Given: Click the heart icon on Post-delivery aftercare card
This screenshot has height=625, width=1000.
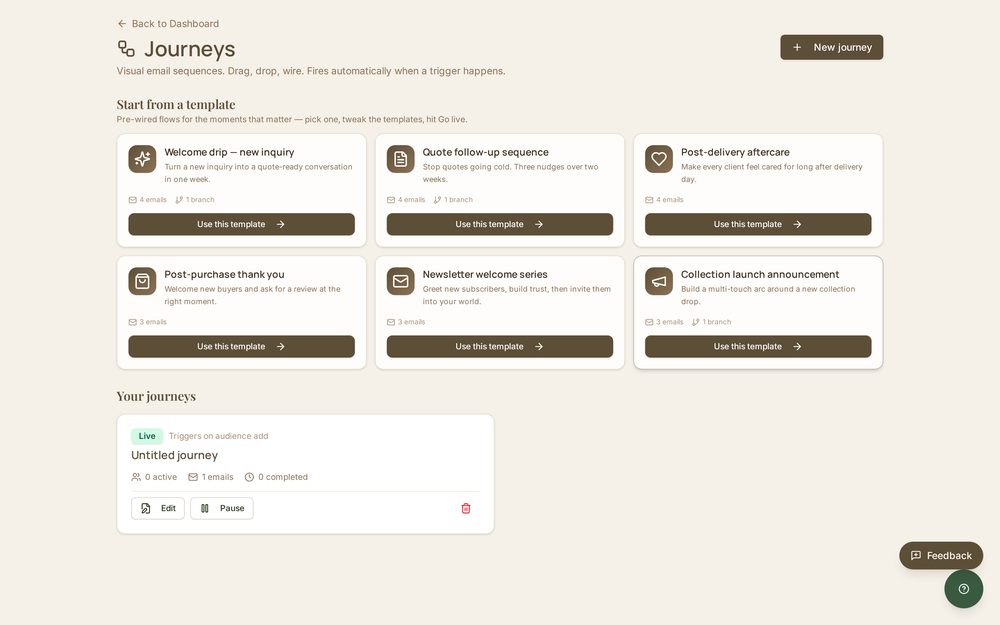Looking at the screenshot, I should [659, 159].
